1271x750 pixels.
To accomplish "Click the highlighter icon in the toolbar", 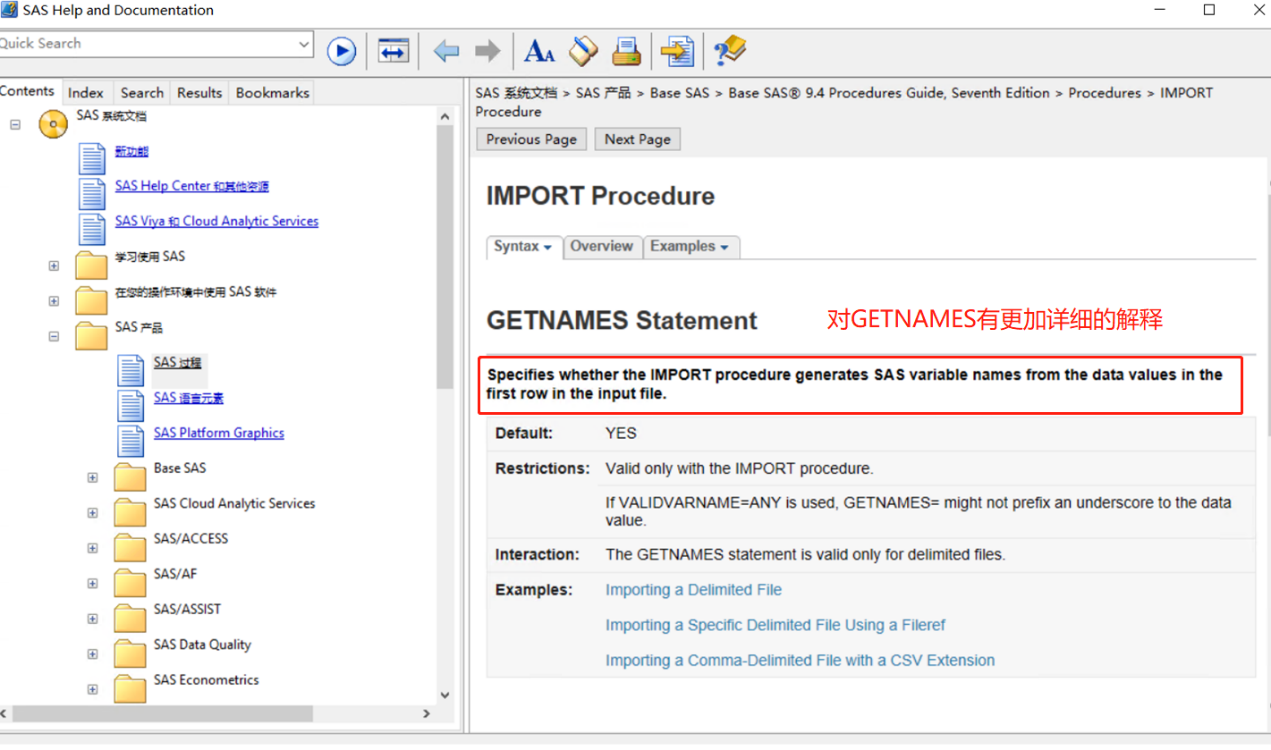I will (583, 51).
